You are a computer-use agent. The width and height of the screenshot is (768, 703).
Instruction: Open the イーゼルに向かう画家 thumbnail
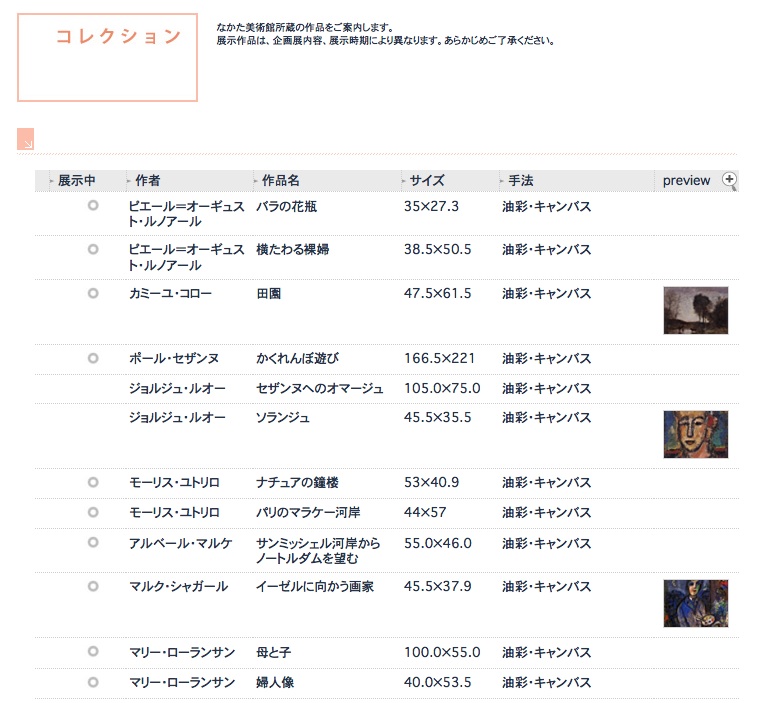(x=696, y=604)
